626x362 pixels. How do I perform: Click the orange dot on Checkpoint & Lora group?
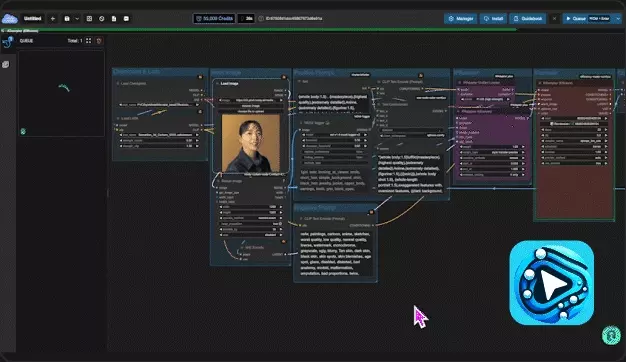click(x=200, y=77)
